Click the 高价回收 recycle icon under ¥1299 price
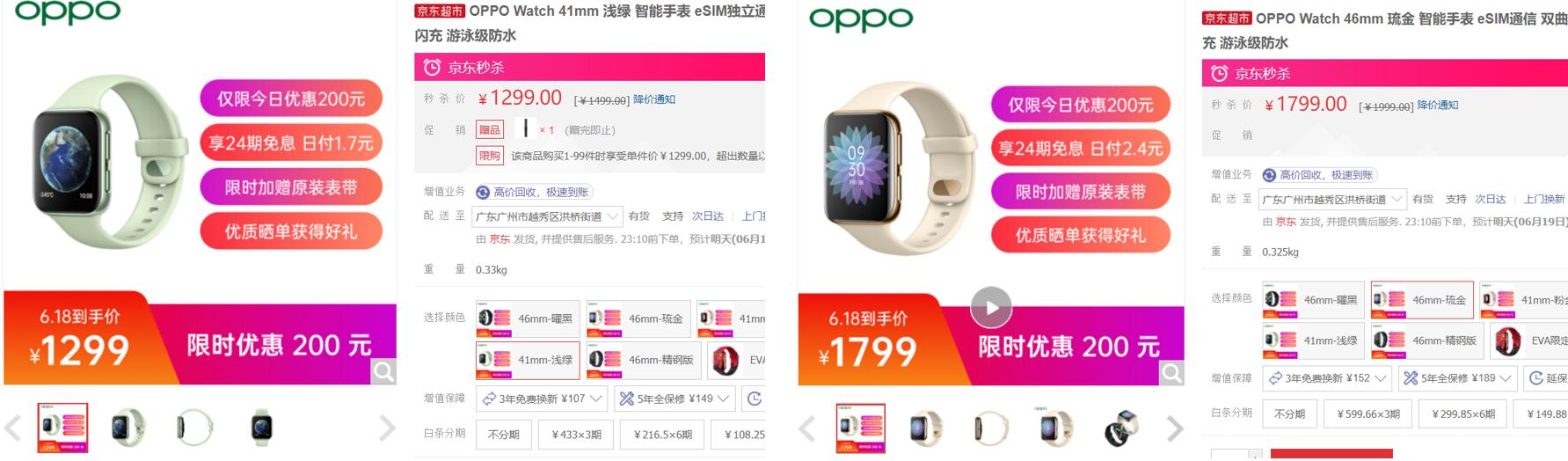The image size is (1568, 461). coord(483,193)
